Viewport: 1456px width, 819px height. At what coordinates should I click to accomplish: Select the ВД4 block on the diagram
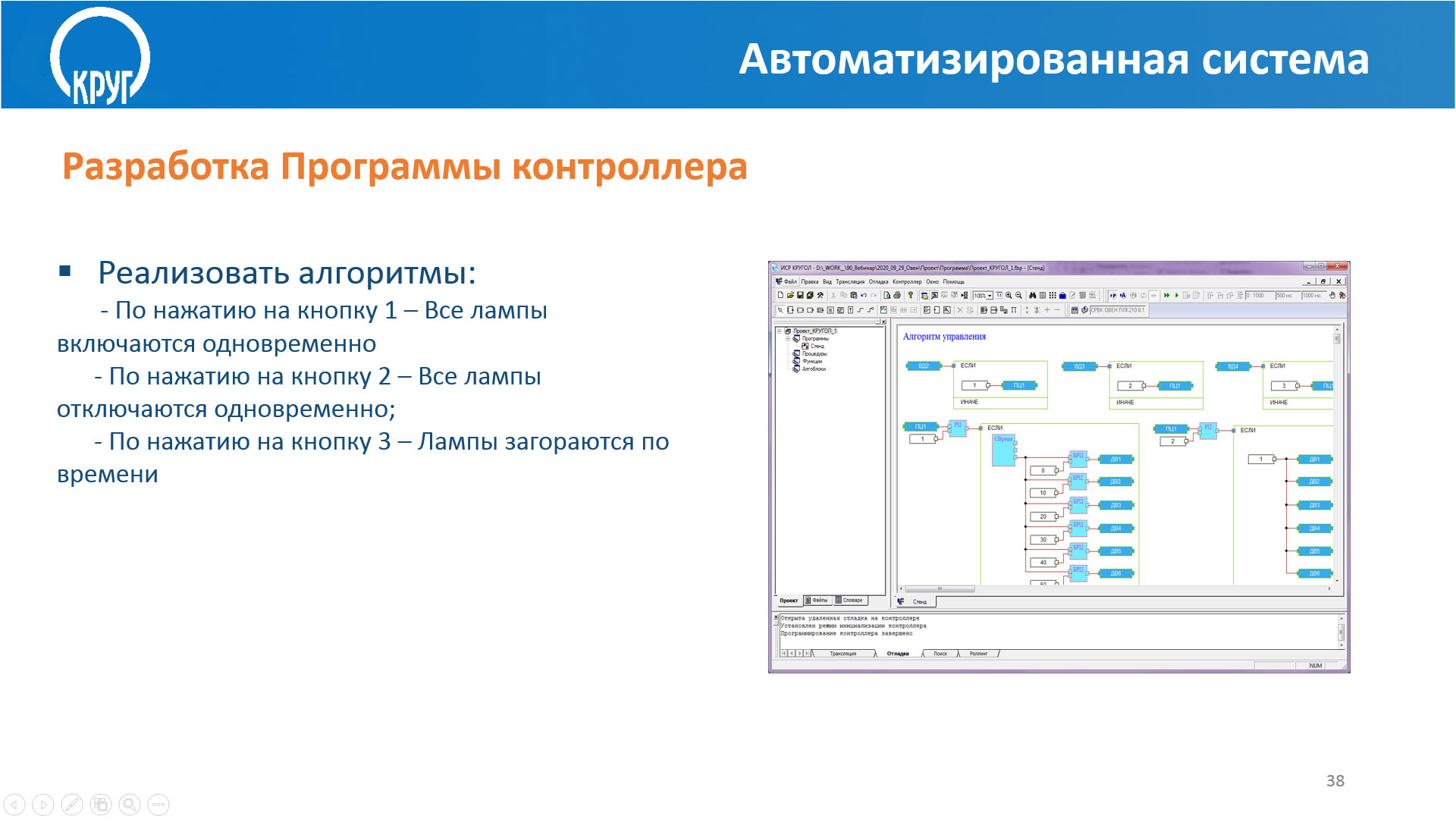coord(1233,366)
